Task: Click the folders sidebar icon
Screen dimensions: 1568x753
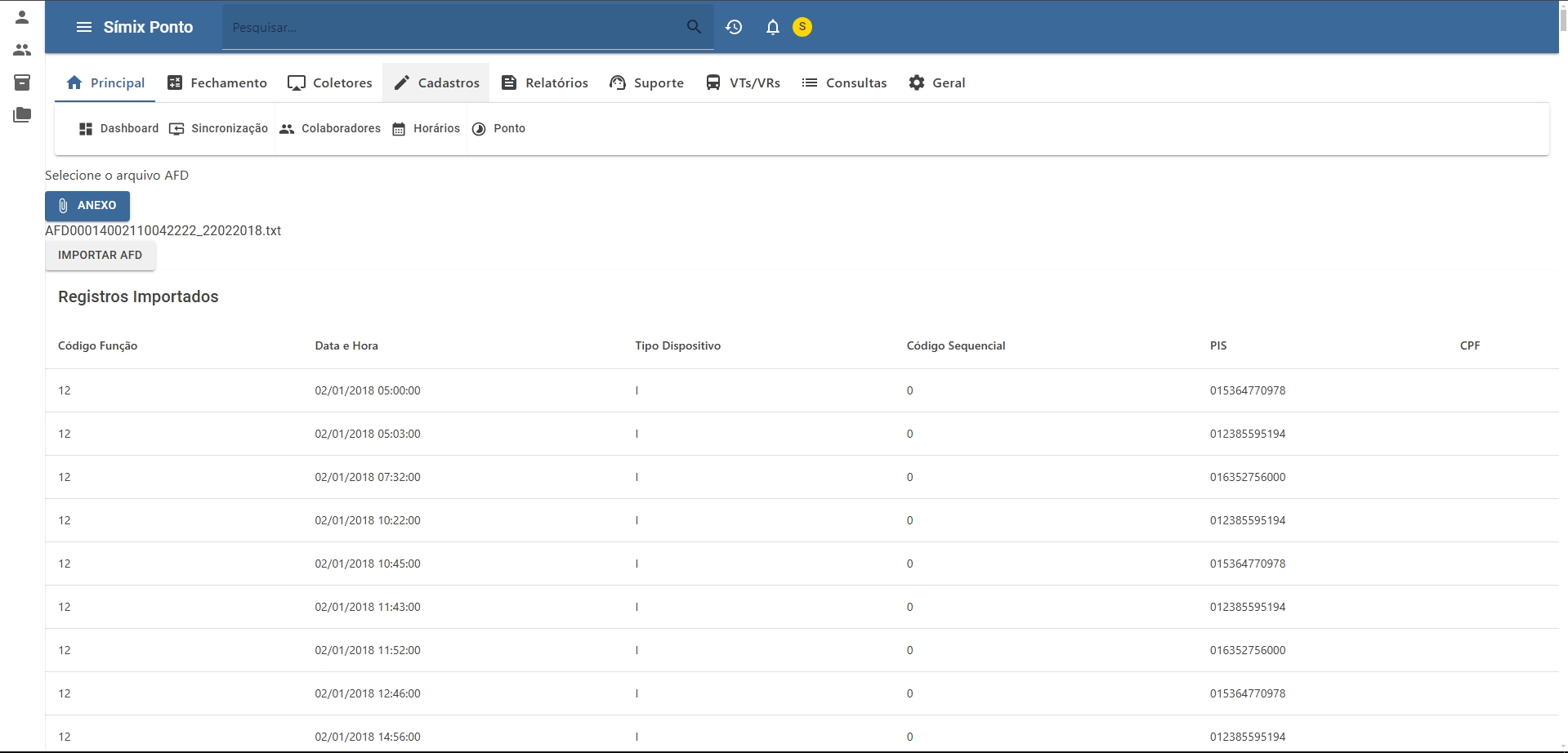Action: [22, 114]
